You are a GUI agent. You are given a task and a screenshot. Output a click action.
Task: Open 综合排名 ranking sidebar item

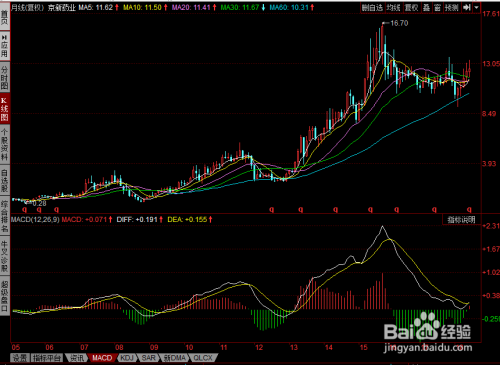5,216
